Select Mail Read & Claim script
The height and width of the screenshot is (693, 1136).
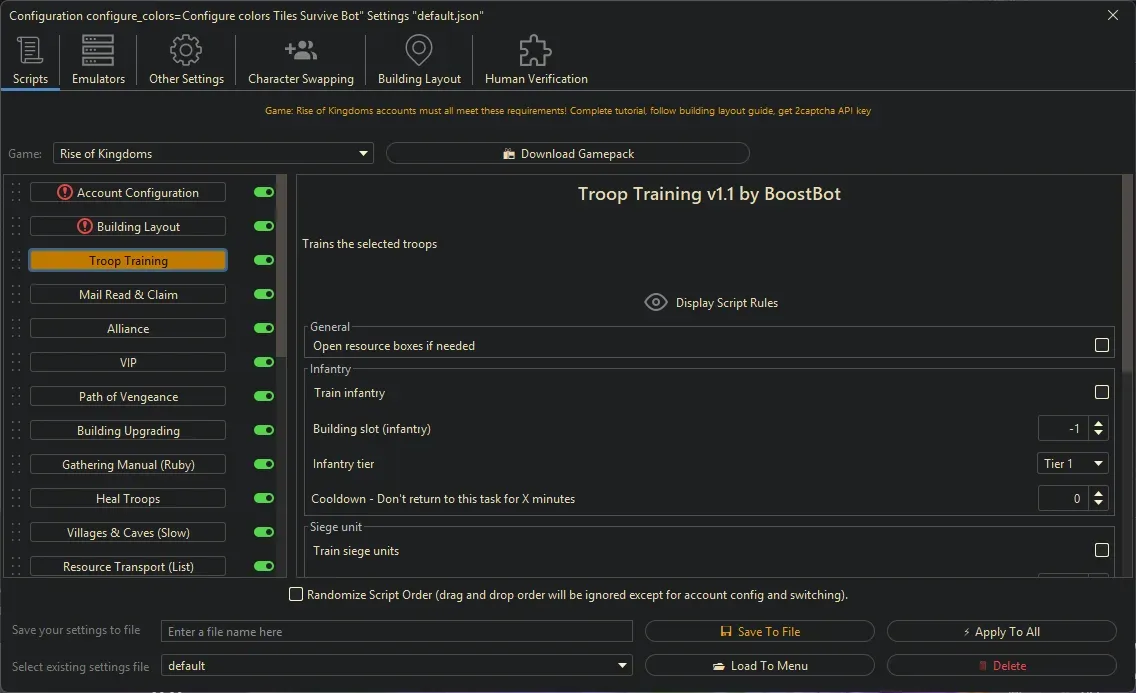(128, 295)
